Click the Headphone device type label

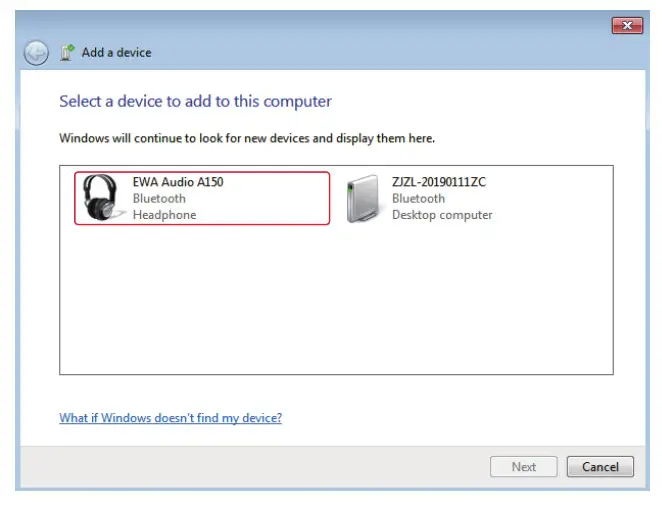pos(164,215)
